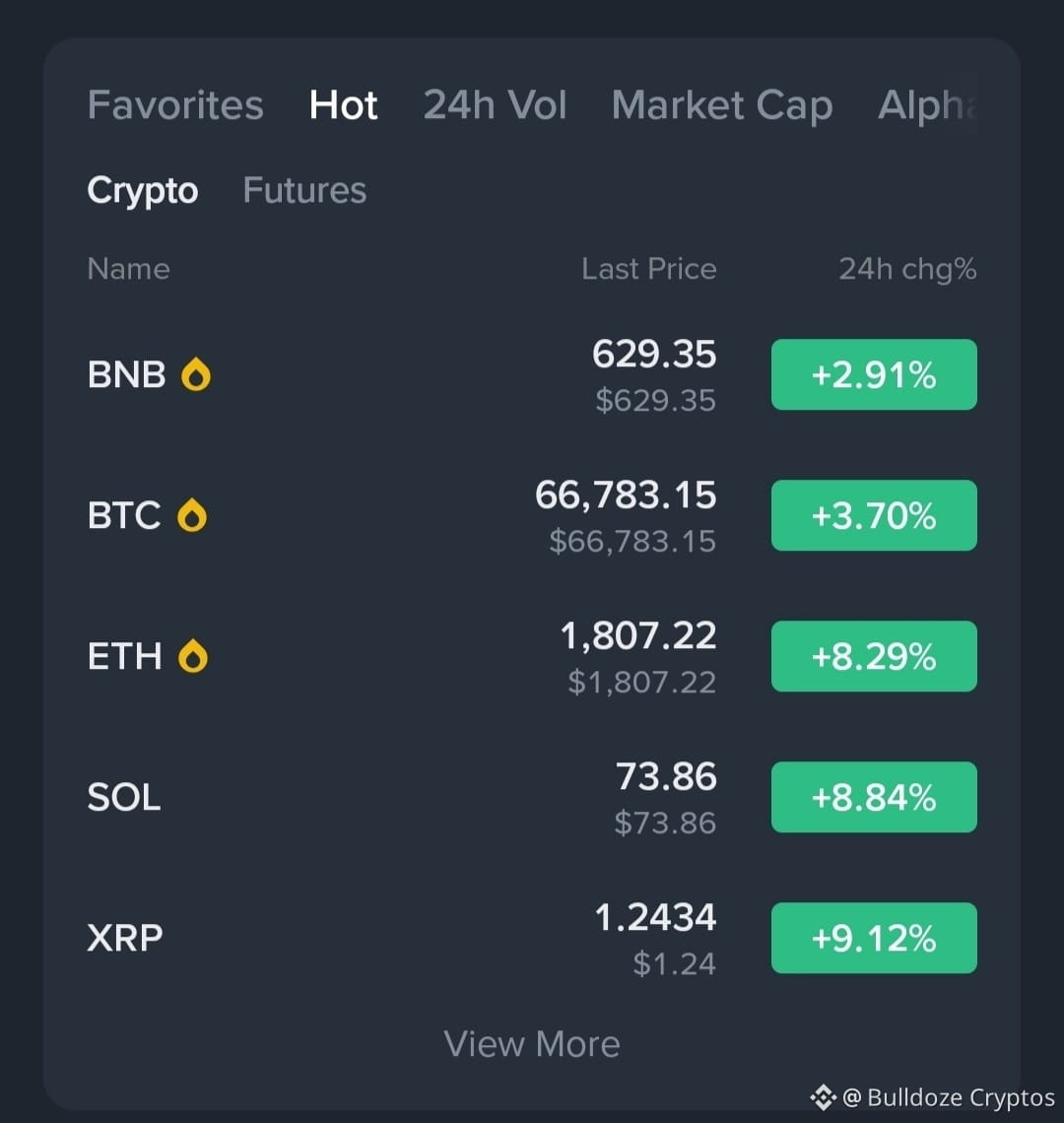Switch to the Futures sub-tab
1064x1123 pixels.
pos(304,190)
